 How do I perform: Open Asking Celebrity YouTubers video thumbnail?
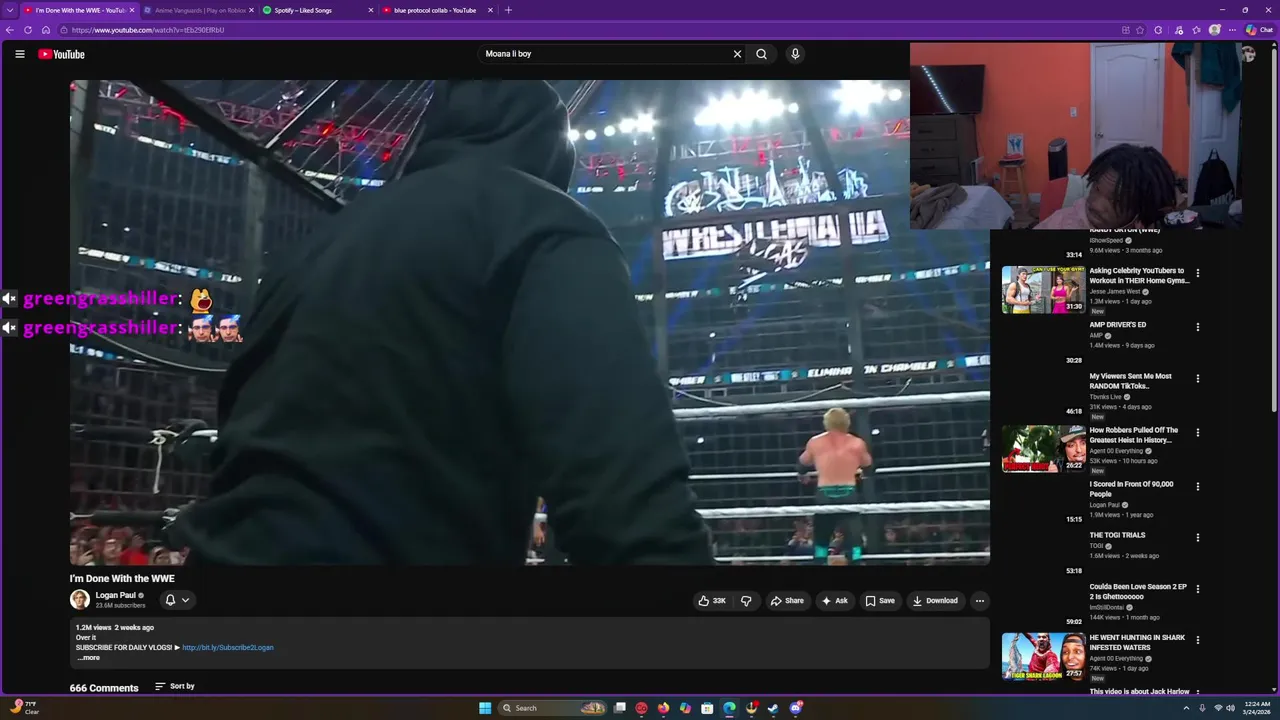[1043, 290]
